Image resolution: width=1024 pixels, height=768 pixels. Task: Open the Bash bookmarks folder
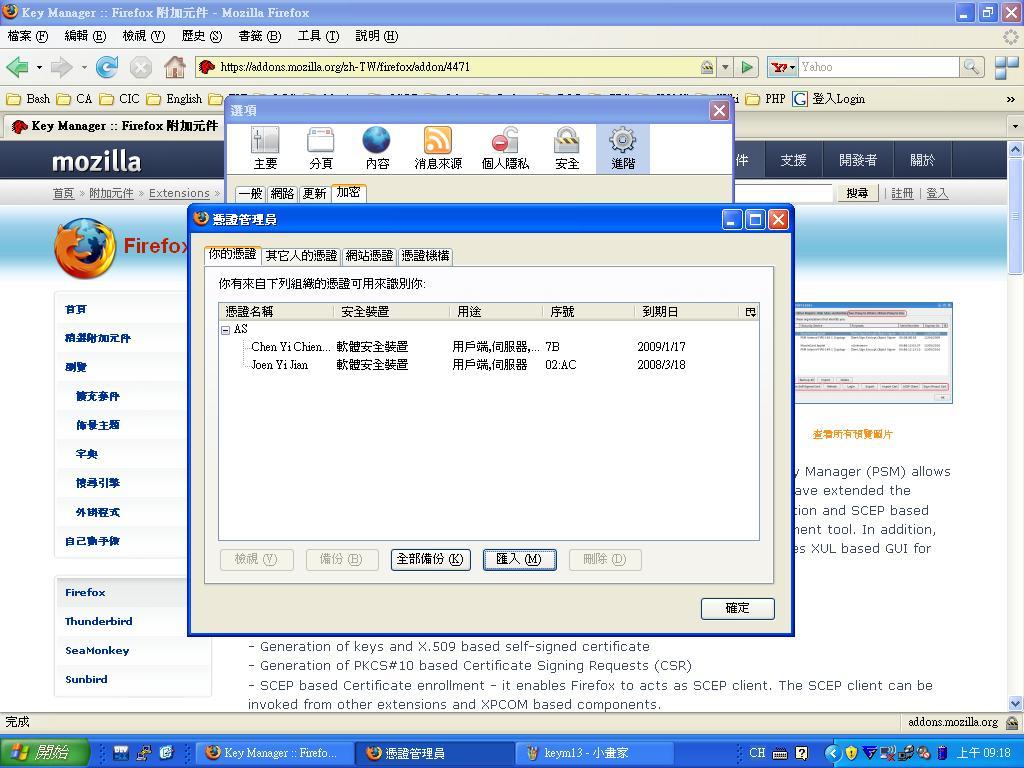[28, 99]
